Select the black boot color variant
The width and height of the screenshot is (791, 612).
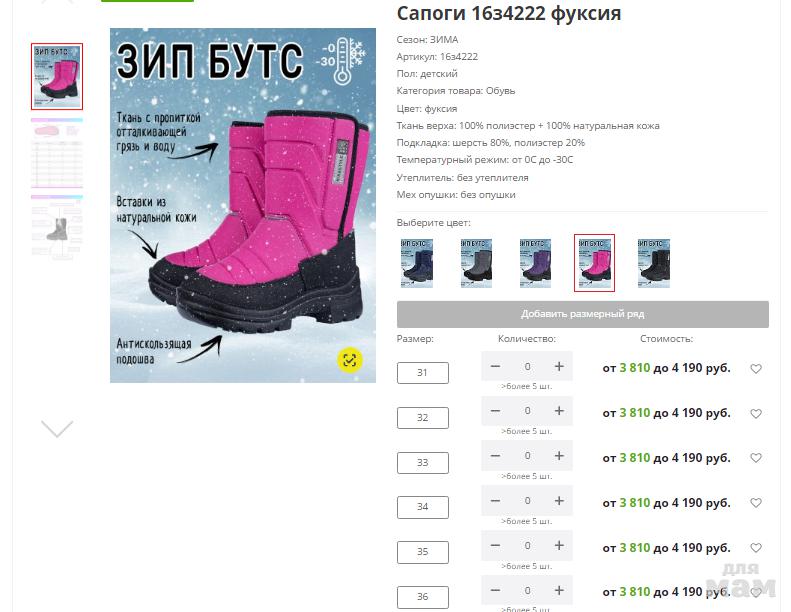click(654, 263)
